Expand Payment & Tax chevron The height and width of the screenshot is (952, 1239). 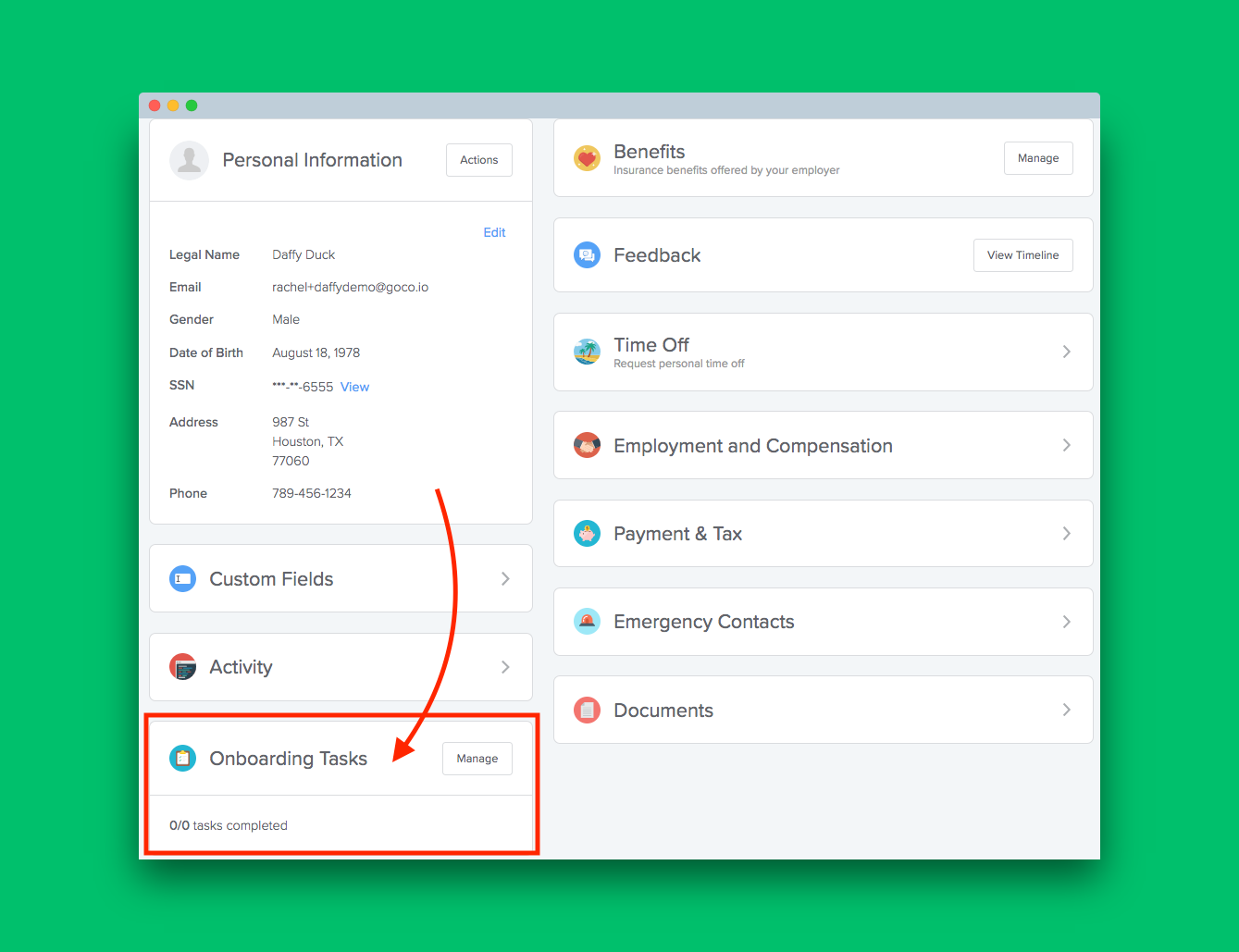point(1067,534)
